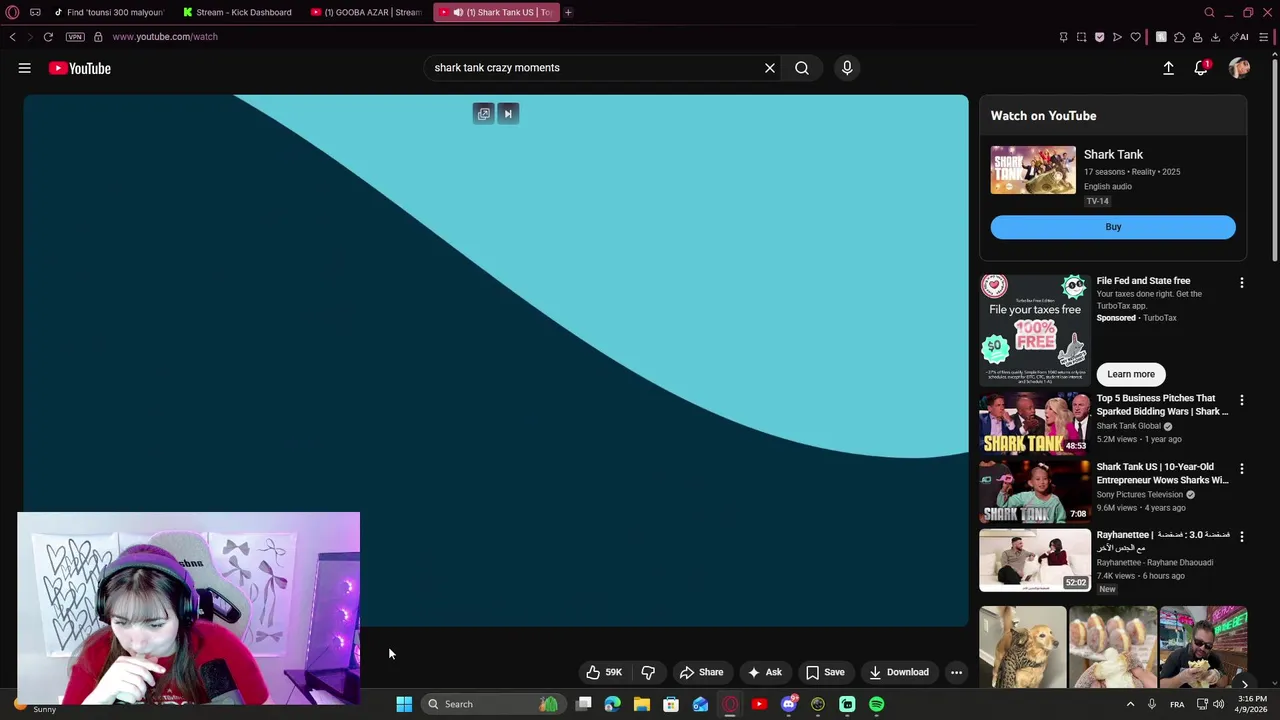Screen dimensions: 1280x720
Task: Open the extensions cube icon
Action: 1179,37
